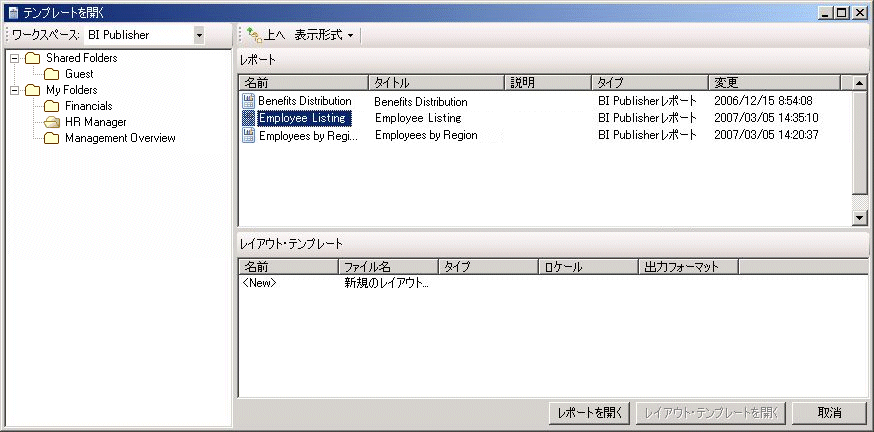Select the open HR Manager folder icon
The height and width of the screenshot is (432, 874).
(x=52, y=123)
